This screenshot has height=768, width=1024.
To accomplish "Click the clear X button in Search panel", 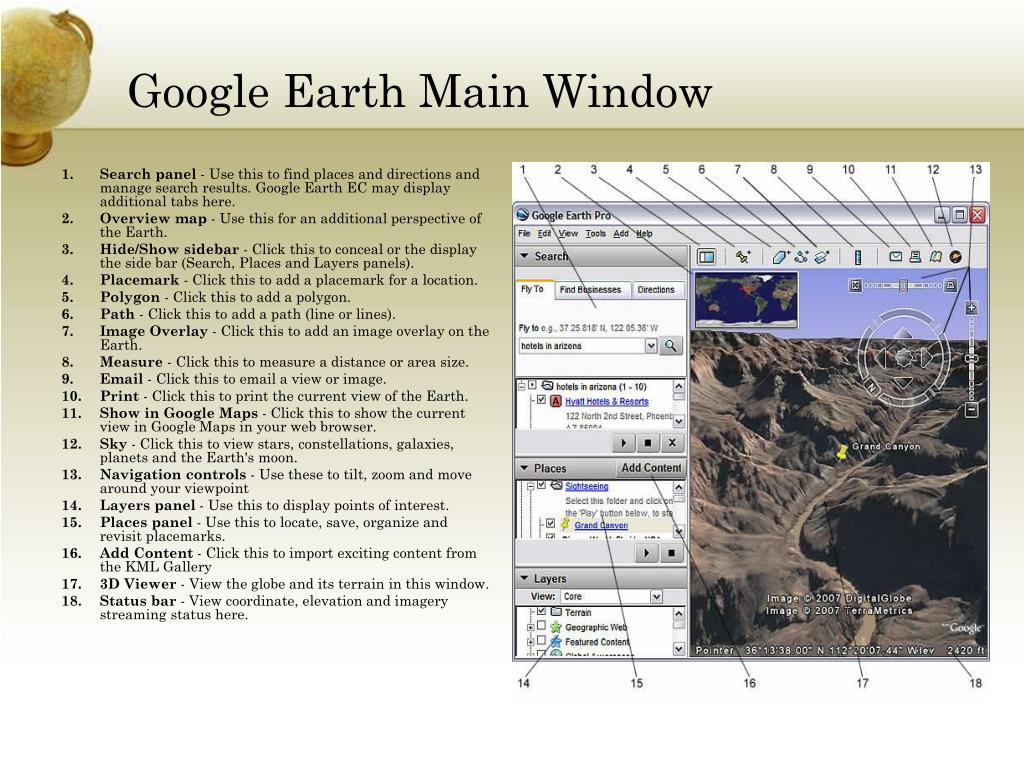I will coord(671,443).
